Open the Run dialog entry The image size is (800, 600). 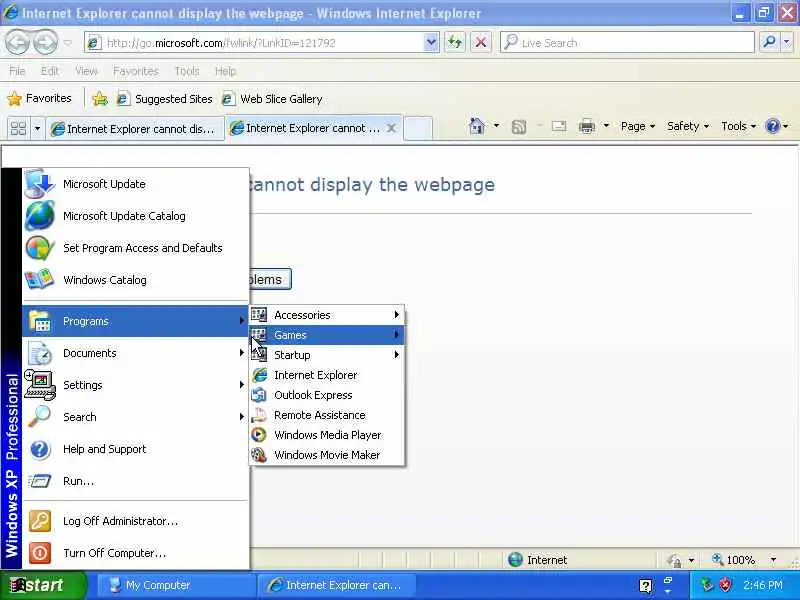(136, 481)
